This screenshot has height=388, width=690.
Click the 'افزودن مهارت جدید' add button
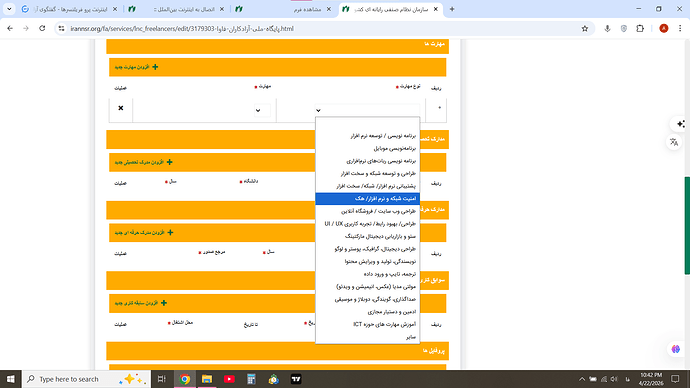tap(136, 67)
